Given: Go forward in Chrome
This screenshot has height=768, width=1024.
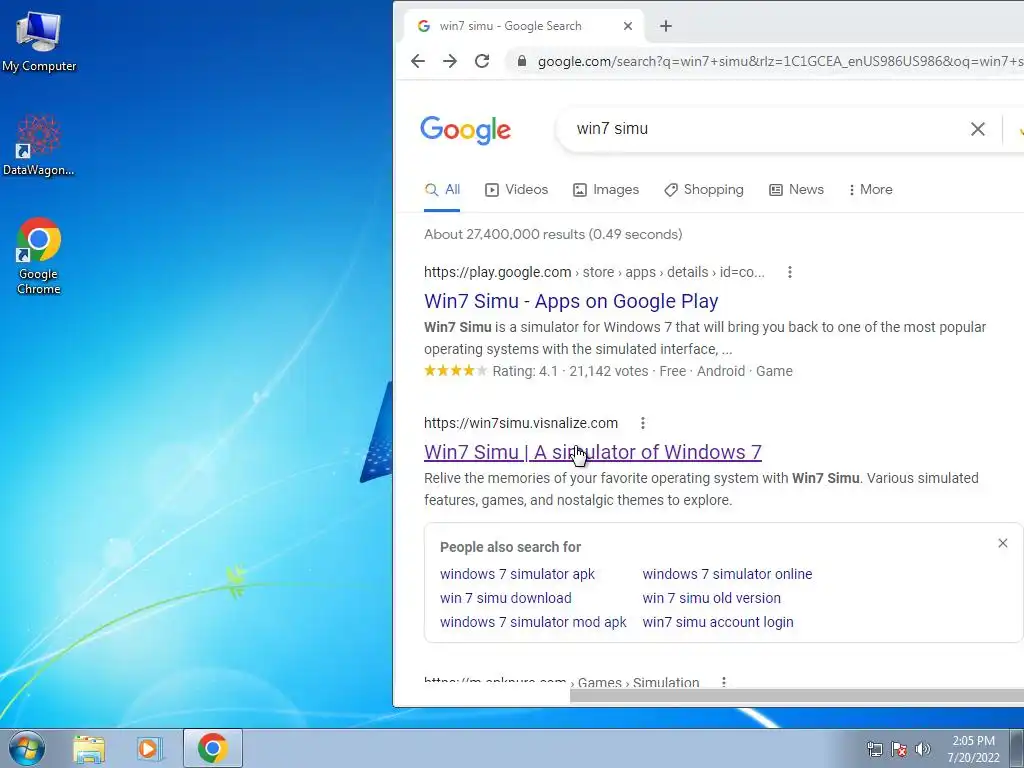Looking at the screenshot, I should pos(450,61).
